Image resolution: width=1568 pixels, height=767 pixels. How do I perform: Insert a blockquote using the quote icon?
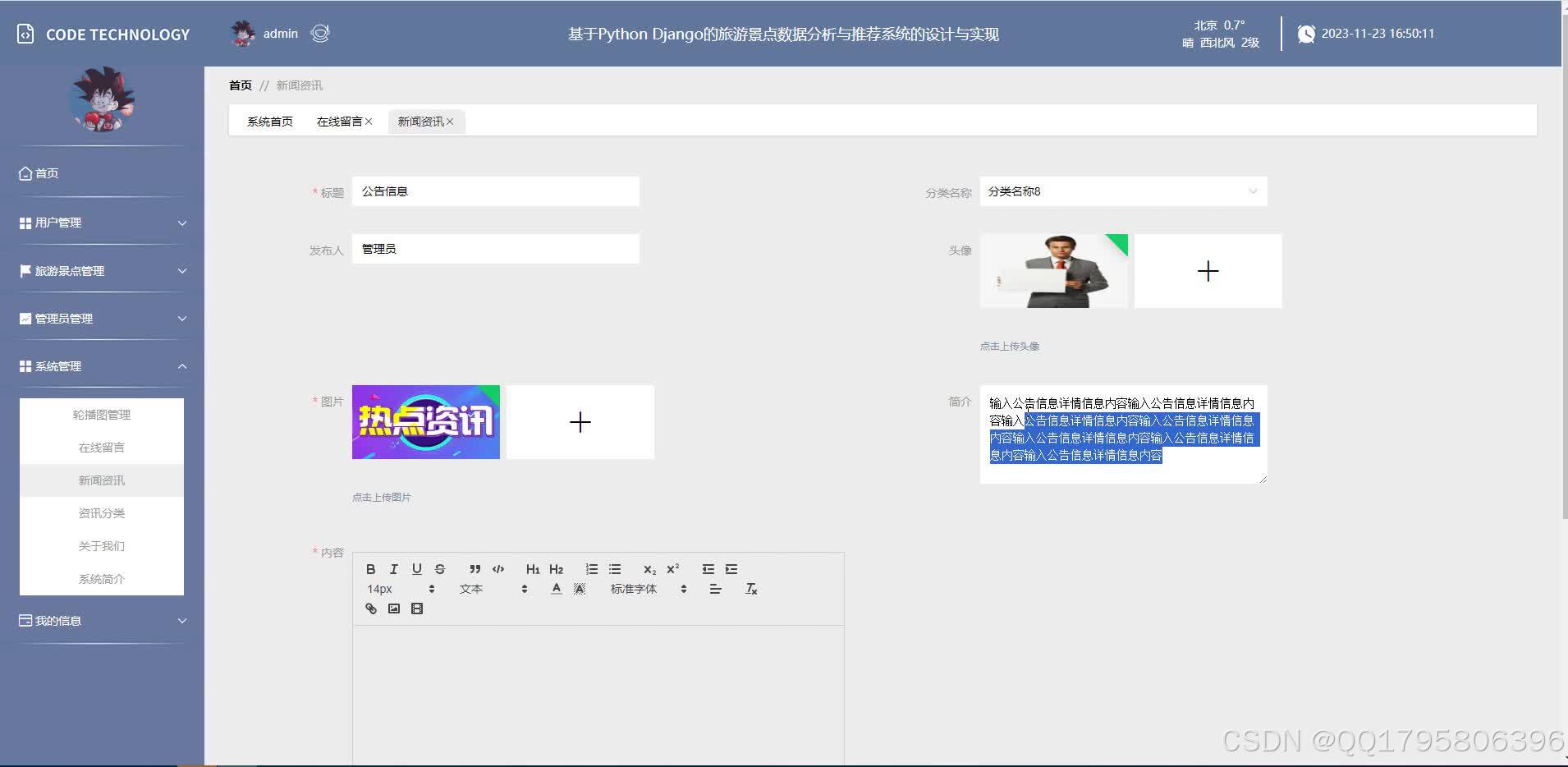tap(475, 568)
